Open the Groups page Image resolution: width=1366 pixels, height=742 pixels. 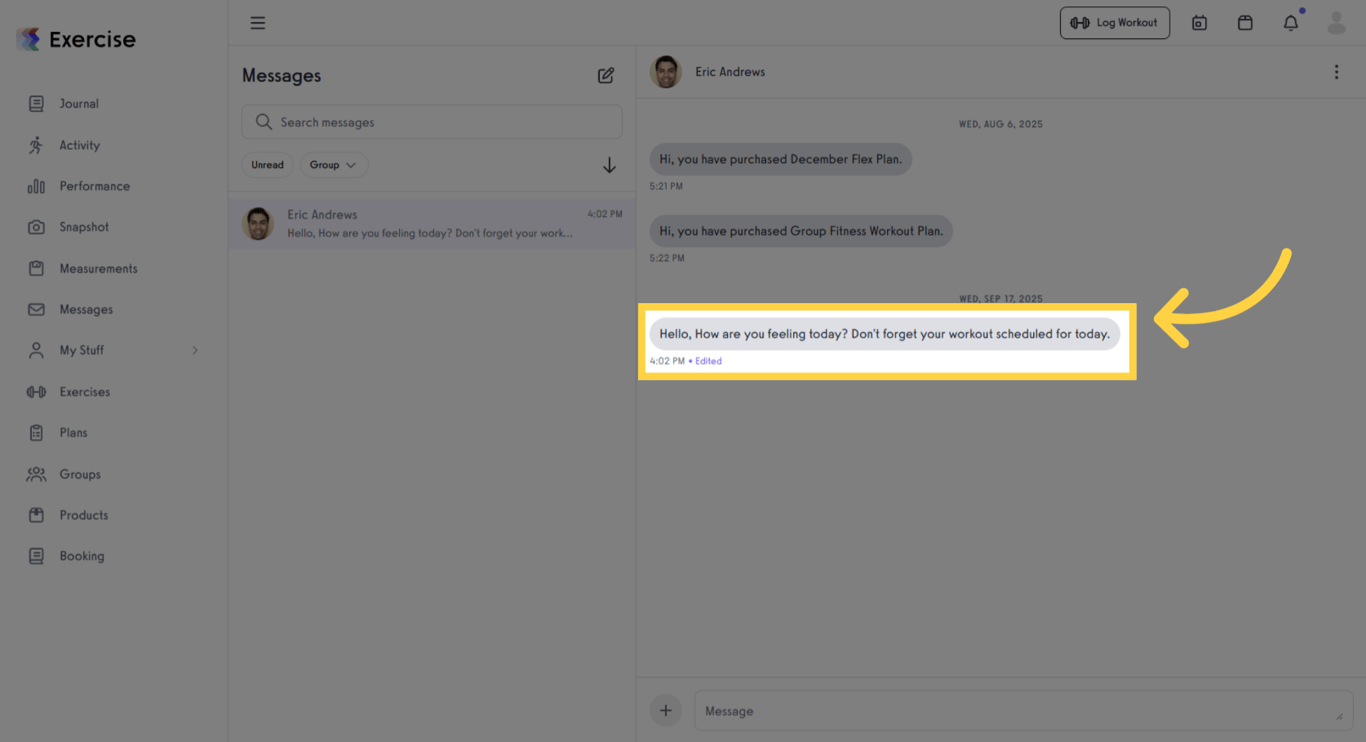79,473
